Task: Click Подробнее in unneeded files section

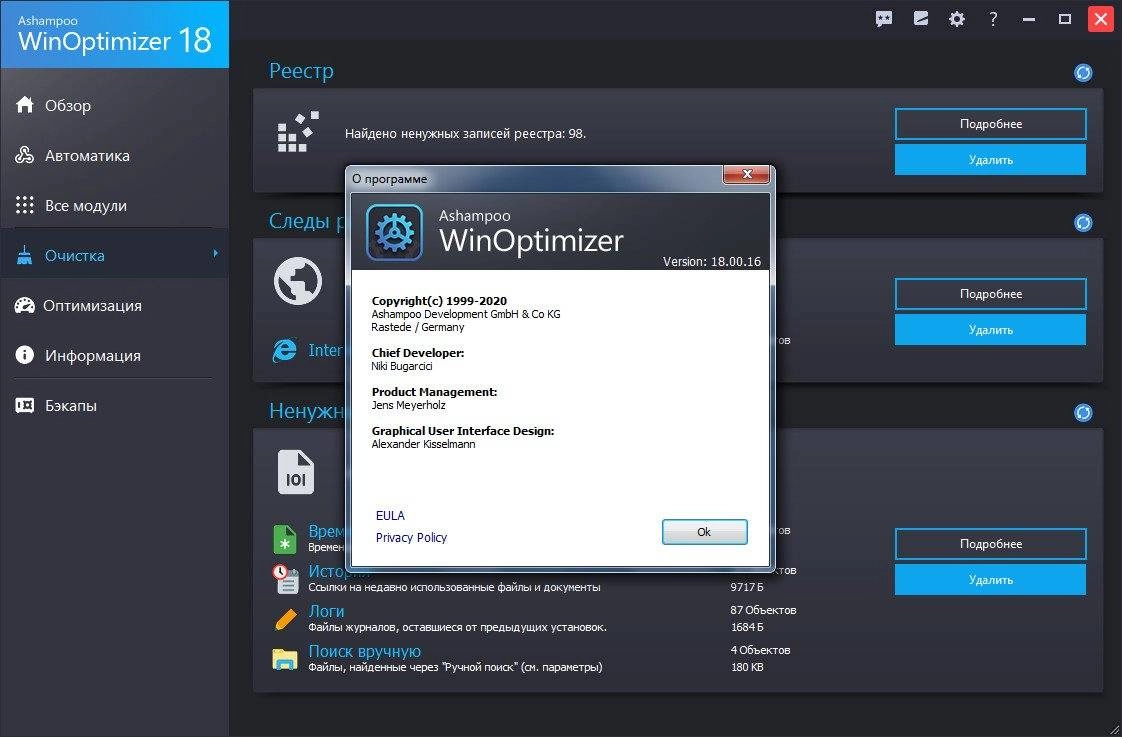Action: coord(990,544)
